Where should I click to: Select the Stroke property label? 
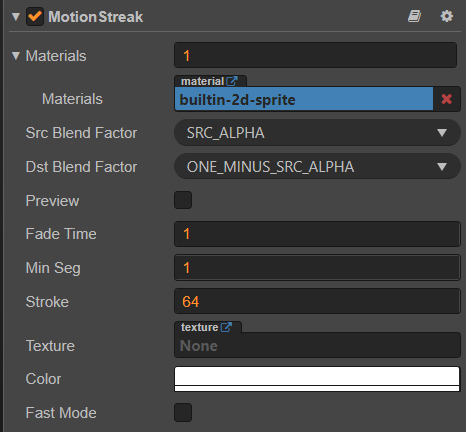coord(47,302)
